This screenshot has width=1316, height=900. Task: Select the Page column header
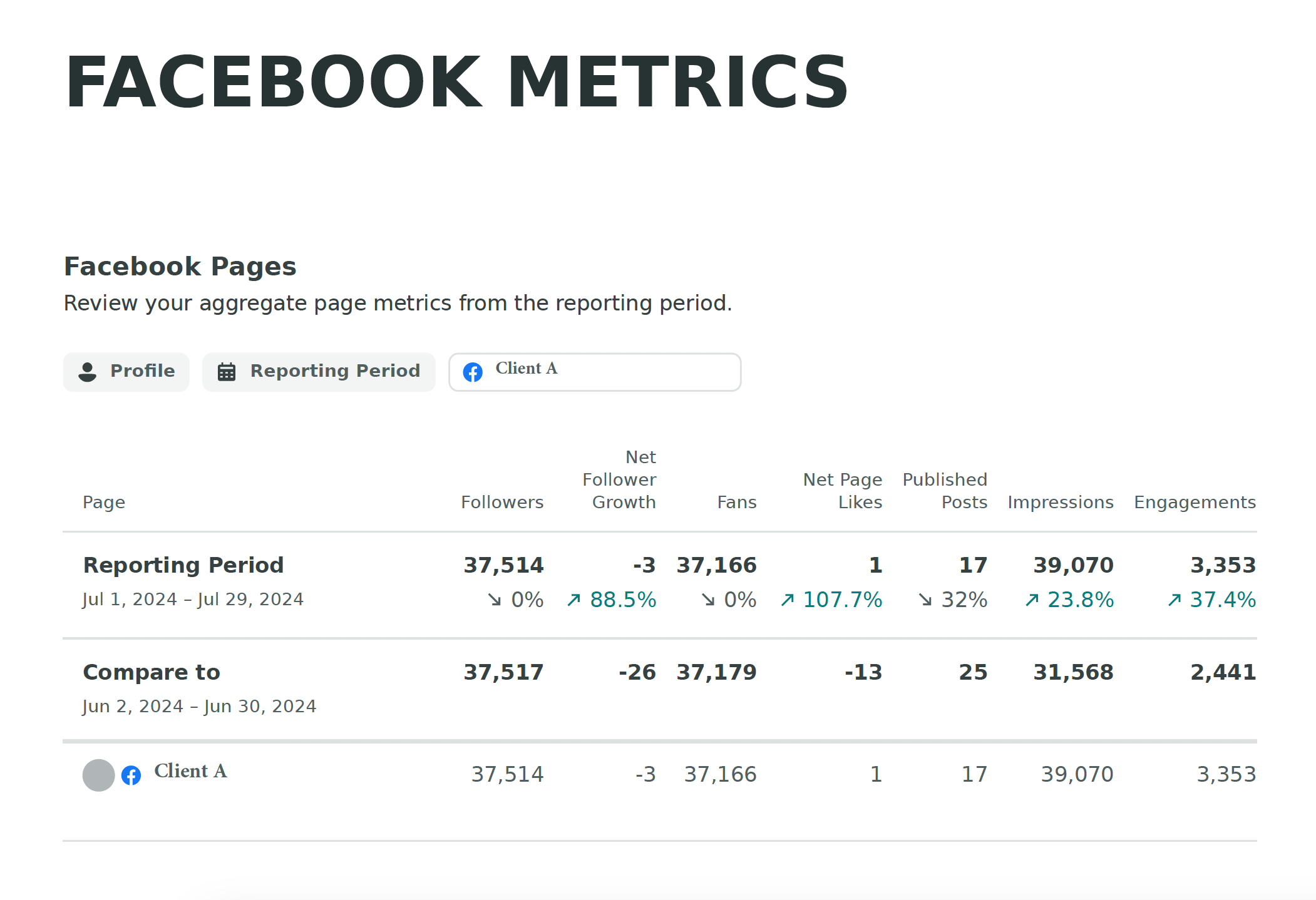[x=104, y=502]
